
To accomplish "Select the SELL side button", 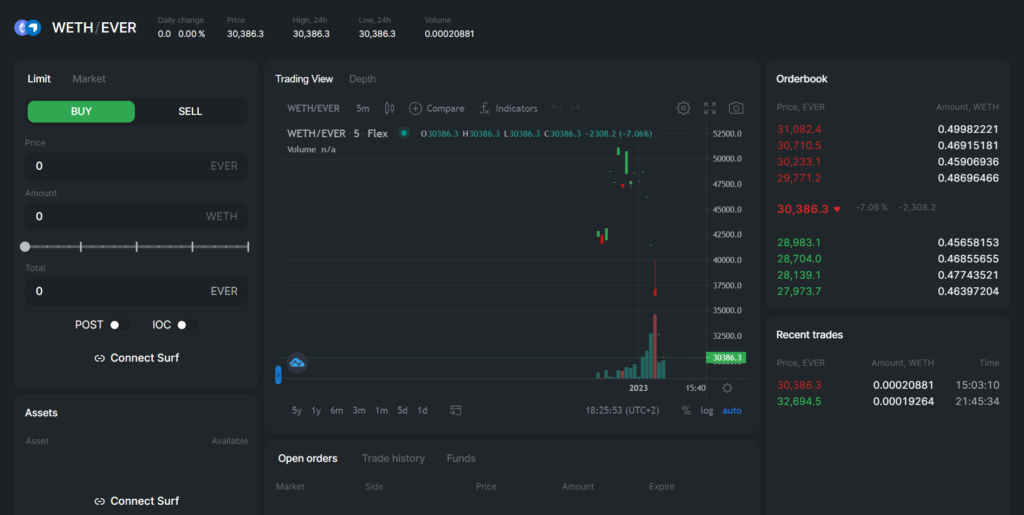I will point(190,112).
